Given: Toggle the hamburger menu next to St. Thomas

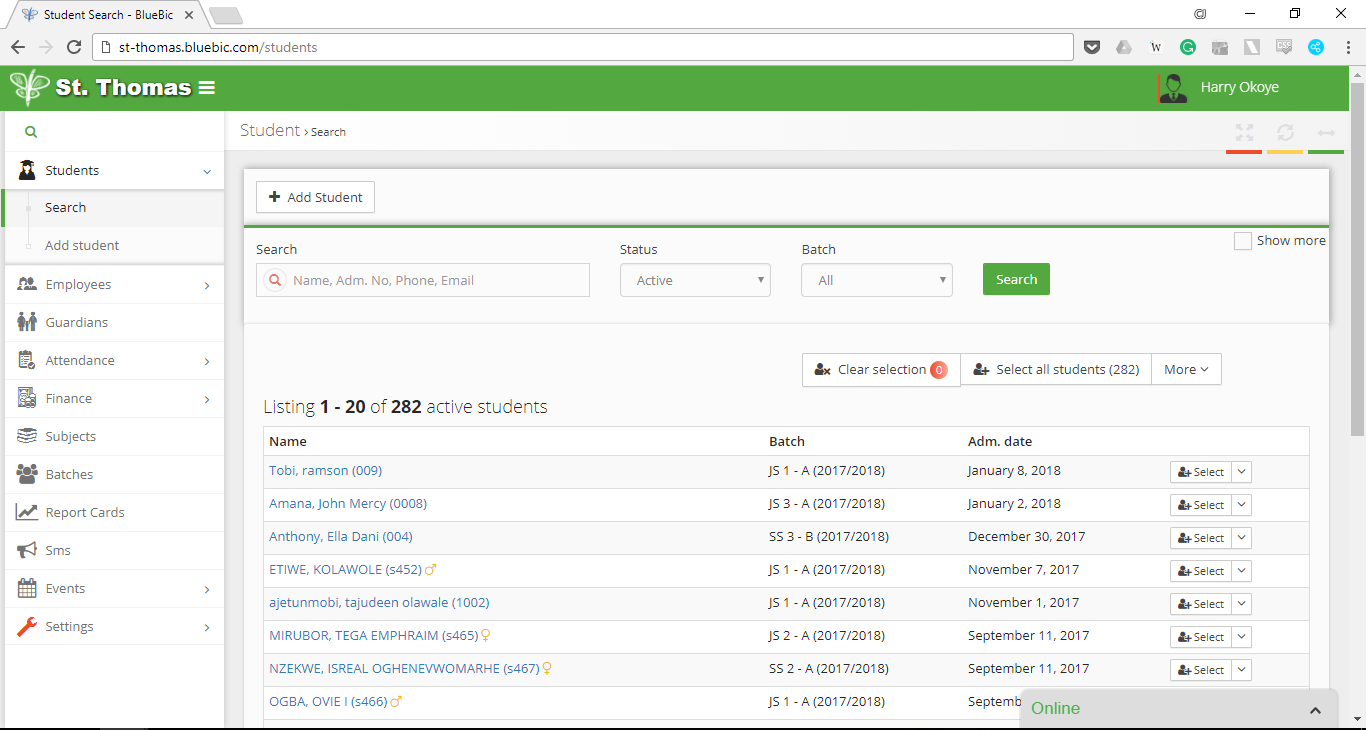Looking at the screenshot, I should [207, 87].
